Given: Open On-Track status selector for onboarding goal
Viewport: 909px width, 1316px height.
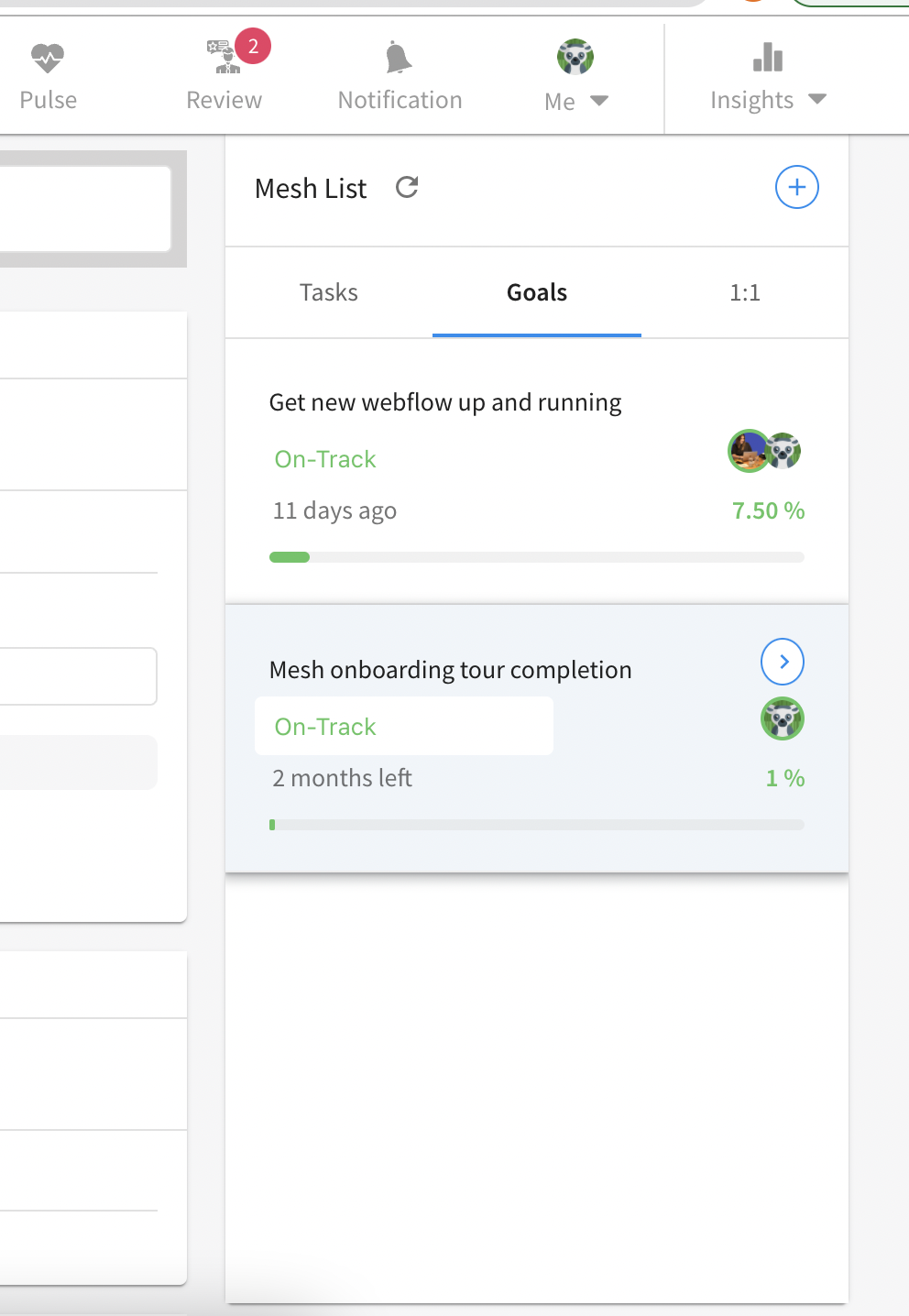Looking at the screenshot, I should point(403,727).
